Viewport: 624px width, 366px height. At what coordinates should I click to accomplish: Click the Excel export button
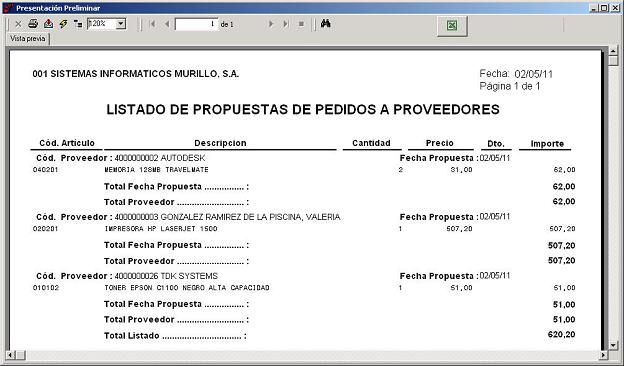pos(452,26)
